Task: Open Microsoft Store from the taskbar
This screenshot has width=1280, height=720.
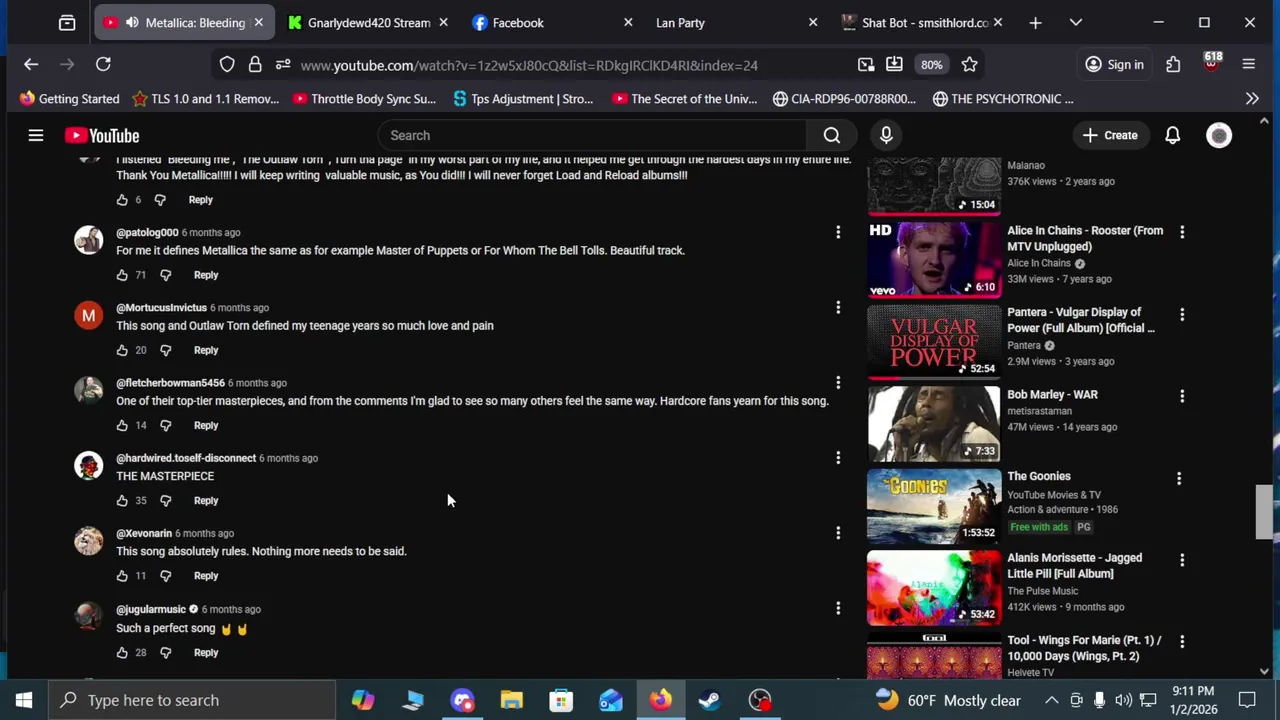Action: point(561,700)
